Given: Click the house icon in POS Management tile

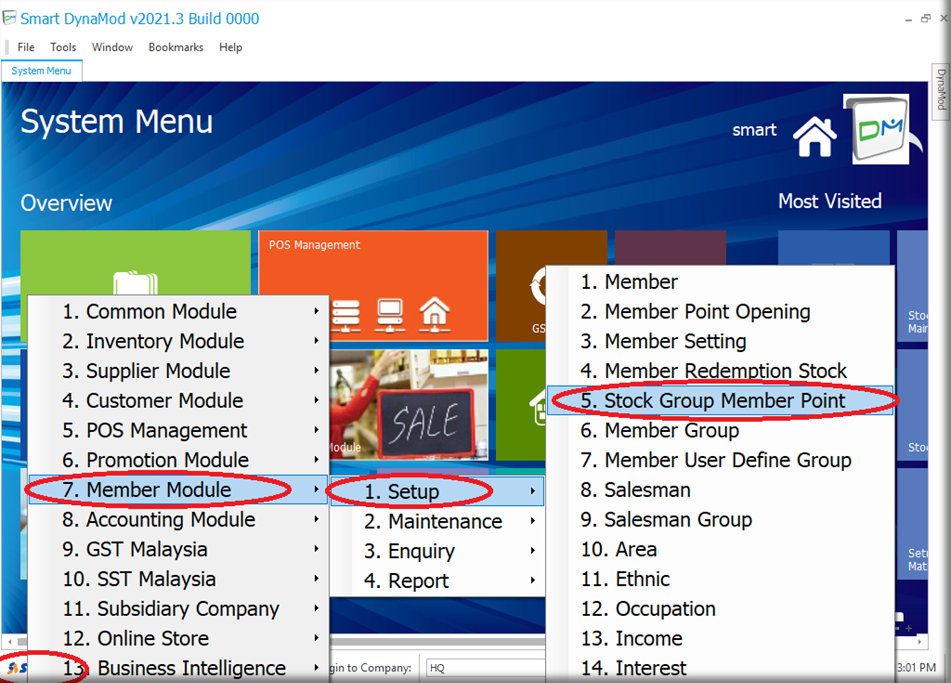Looking at the screenshot, I should pos(434,313).
